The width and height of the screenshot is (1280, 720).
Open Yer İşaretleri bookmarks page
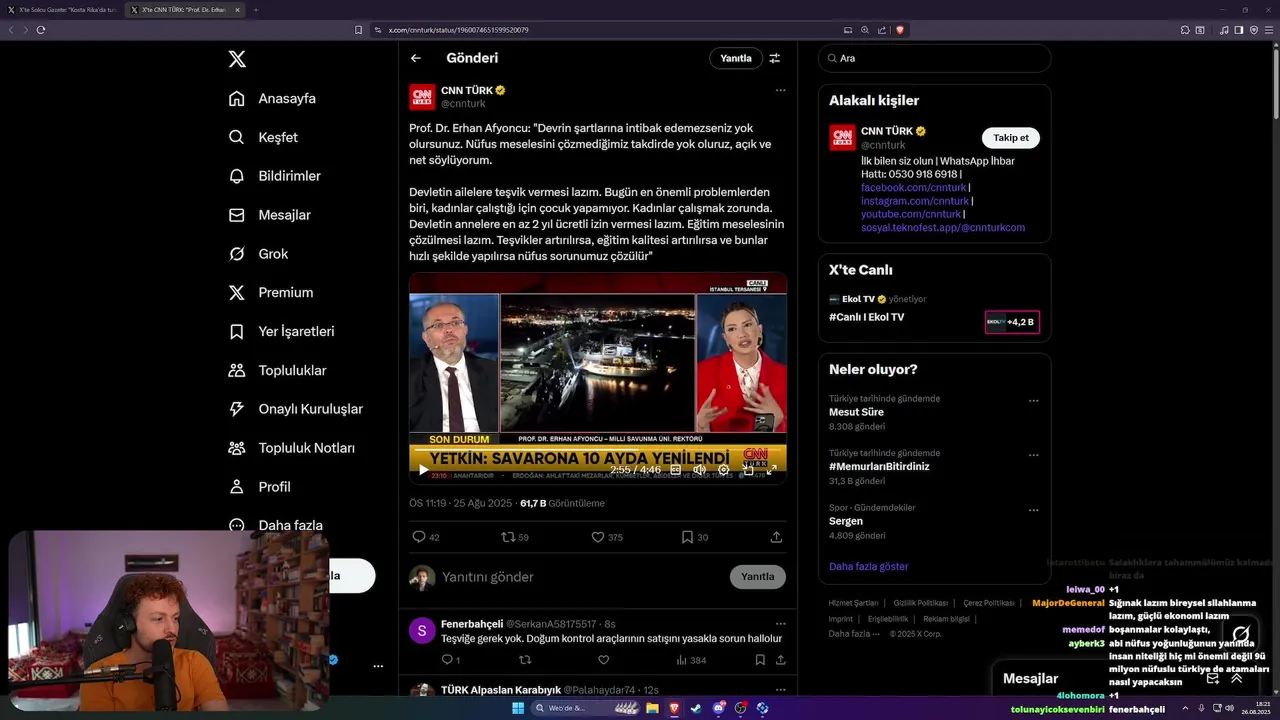[x=281, y=331]
